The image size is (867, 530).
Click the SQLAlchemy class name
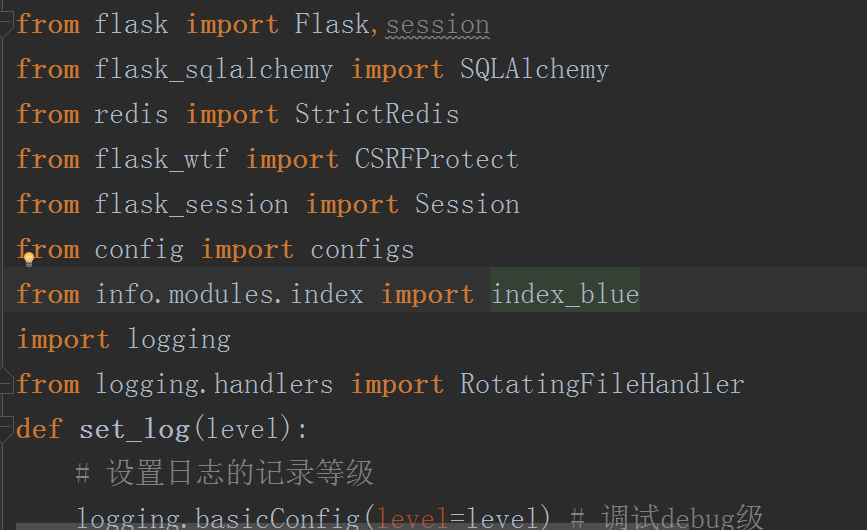pos(534,70)
